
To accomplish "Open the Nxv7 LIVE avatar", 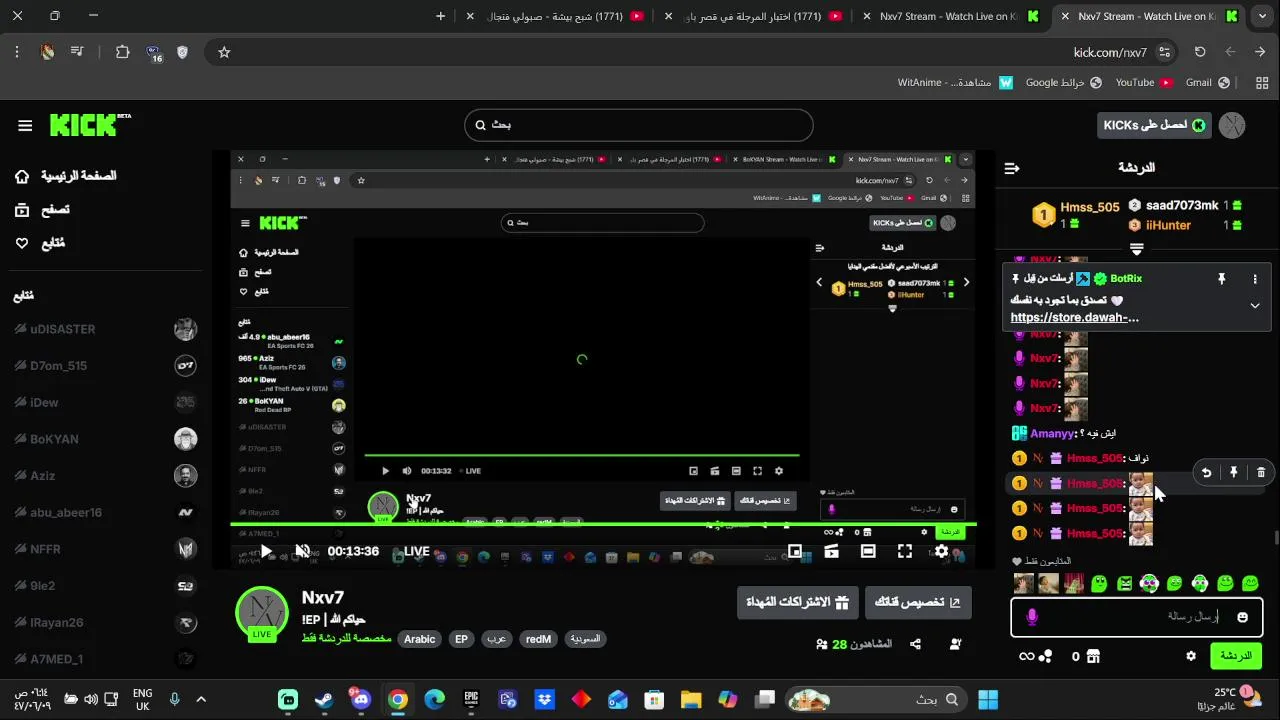I will coord(261,613).
